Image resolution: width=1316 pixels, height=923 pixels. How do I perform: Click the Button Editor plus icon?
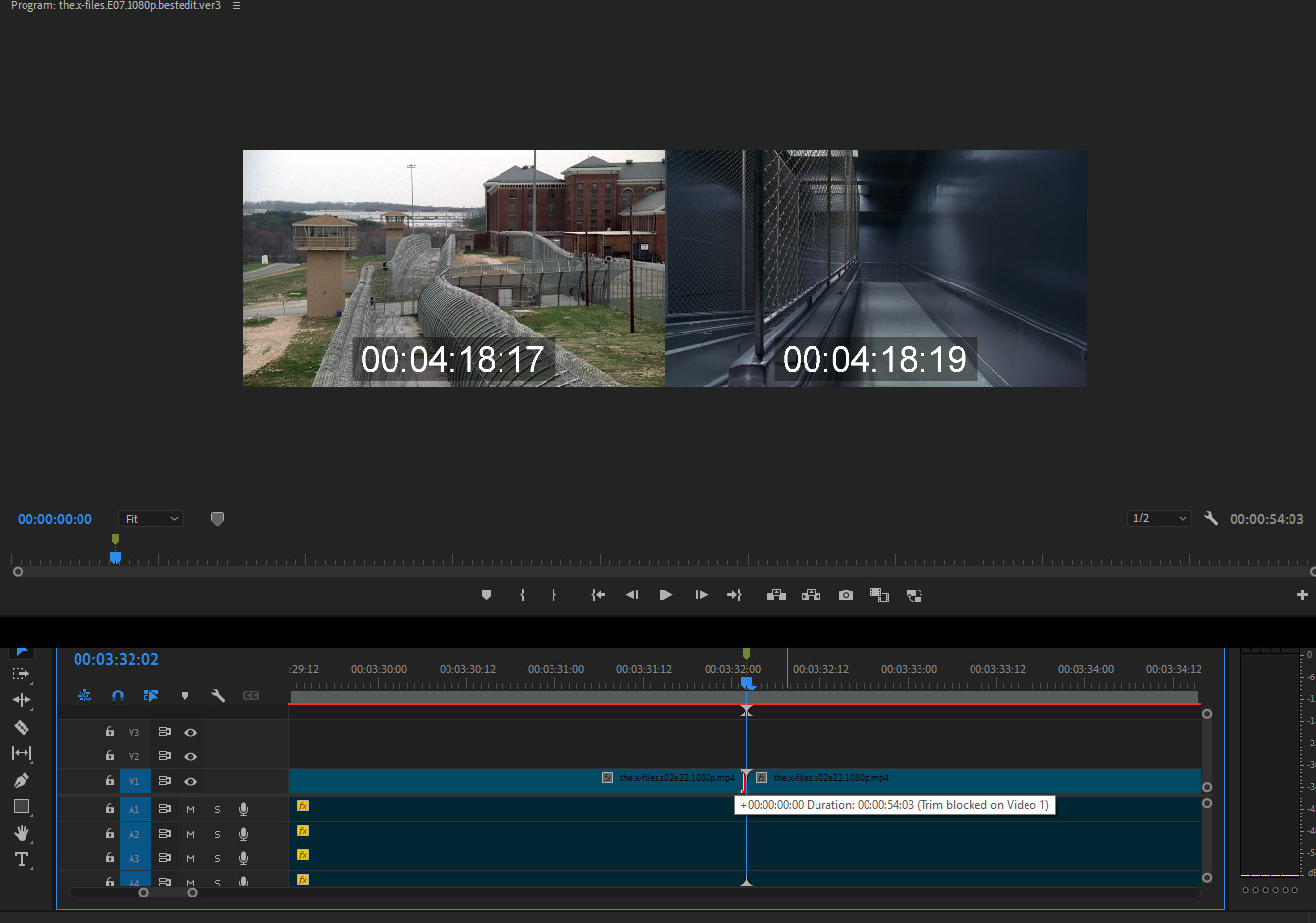1302,594
